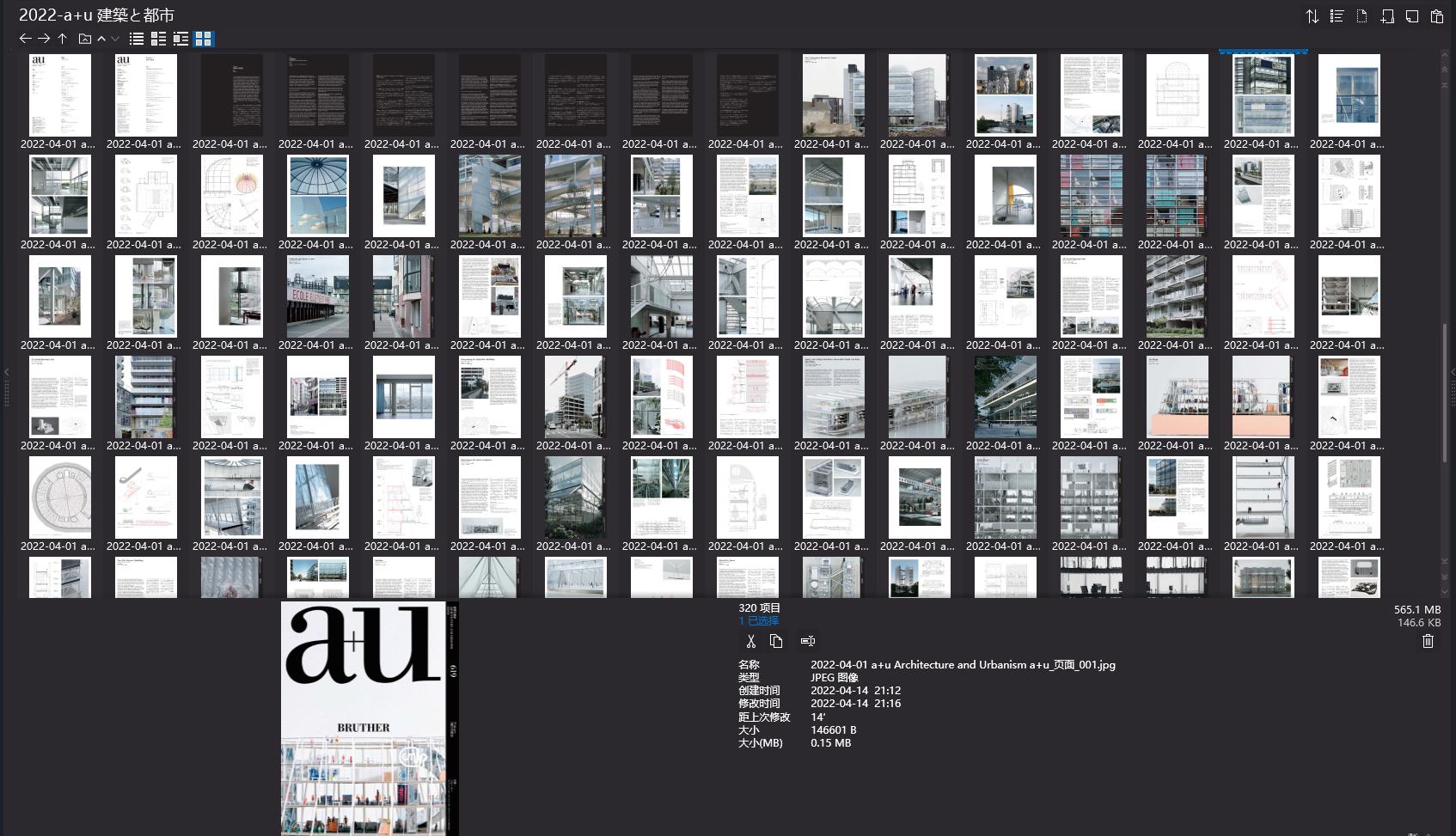Click the folder title 2022-a+u 建築と都市
This screenshot has width=1456, height=836.
[x=97, y=15]
